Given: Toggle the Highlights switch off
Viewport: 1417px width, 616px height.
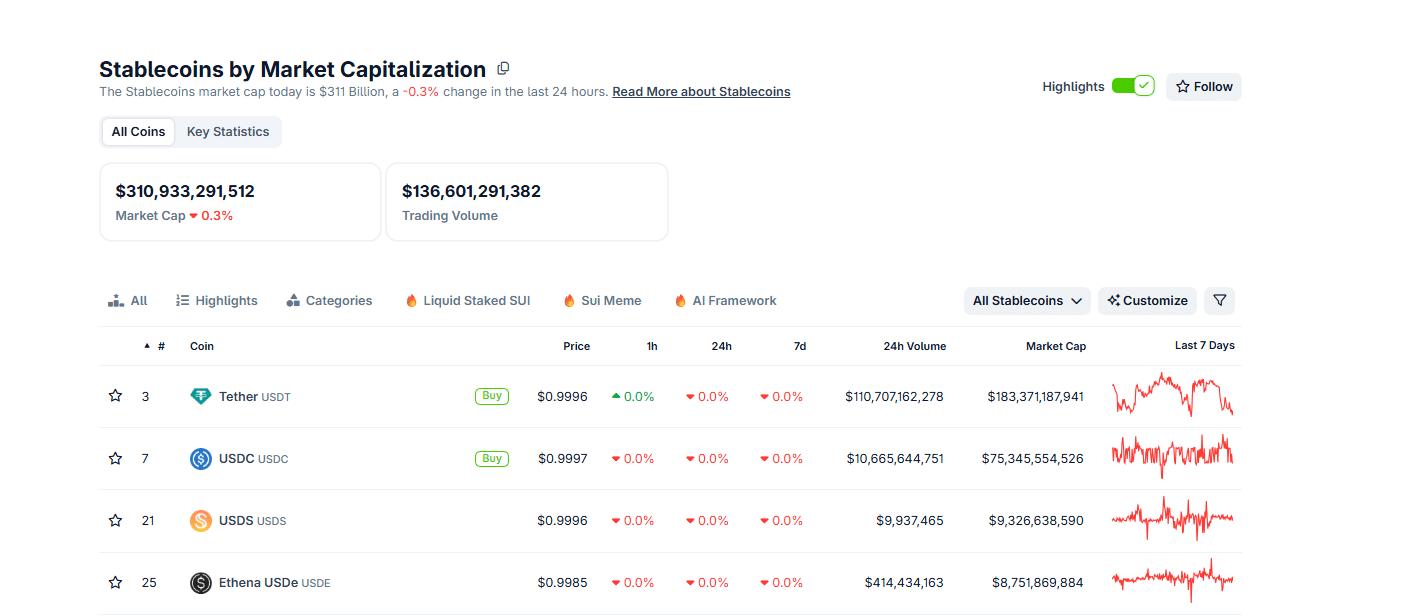Looking at the screenshot, I should point(1133,87).
